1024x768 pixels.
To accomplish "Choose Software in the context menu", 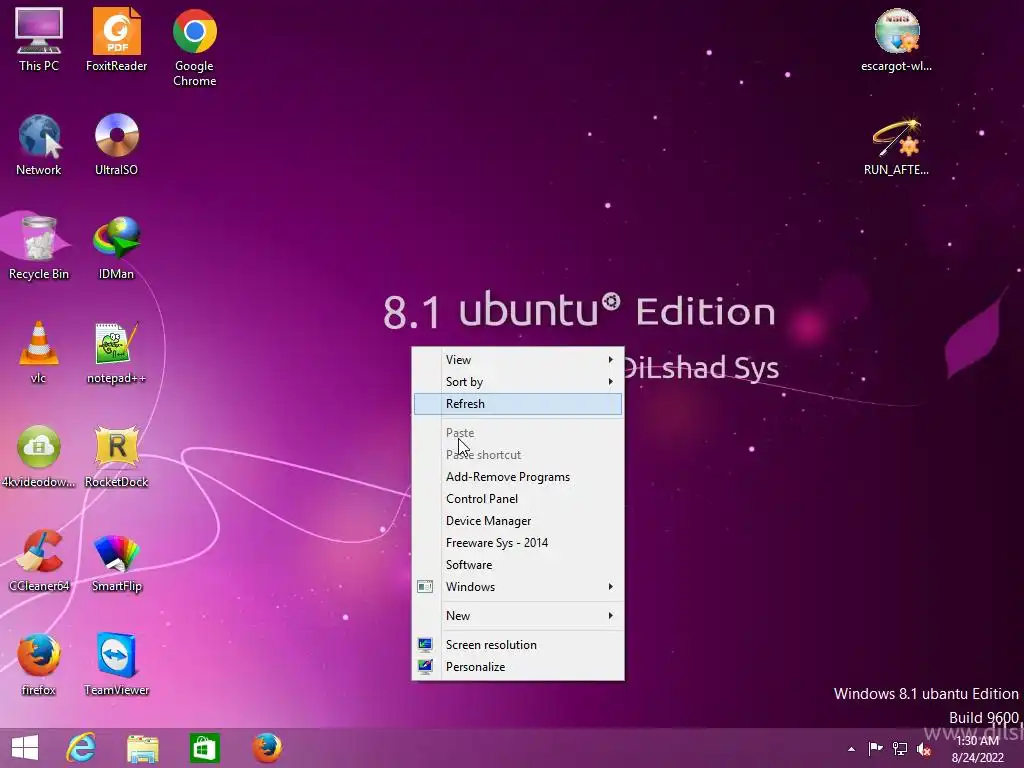I will pyautogui.click(x=518, y=565).
